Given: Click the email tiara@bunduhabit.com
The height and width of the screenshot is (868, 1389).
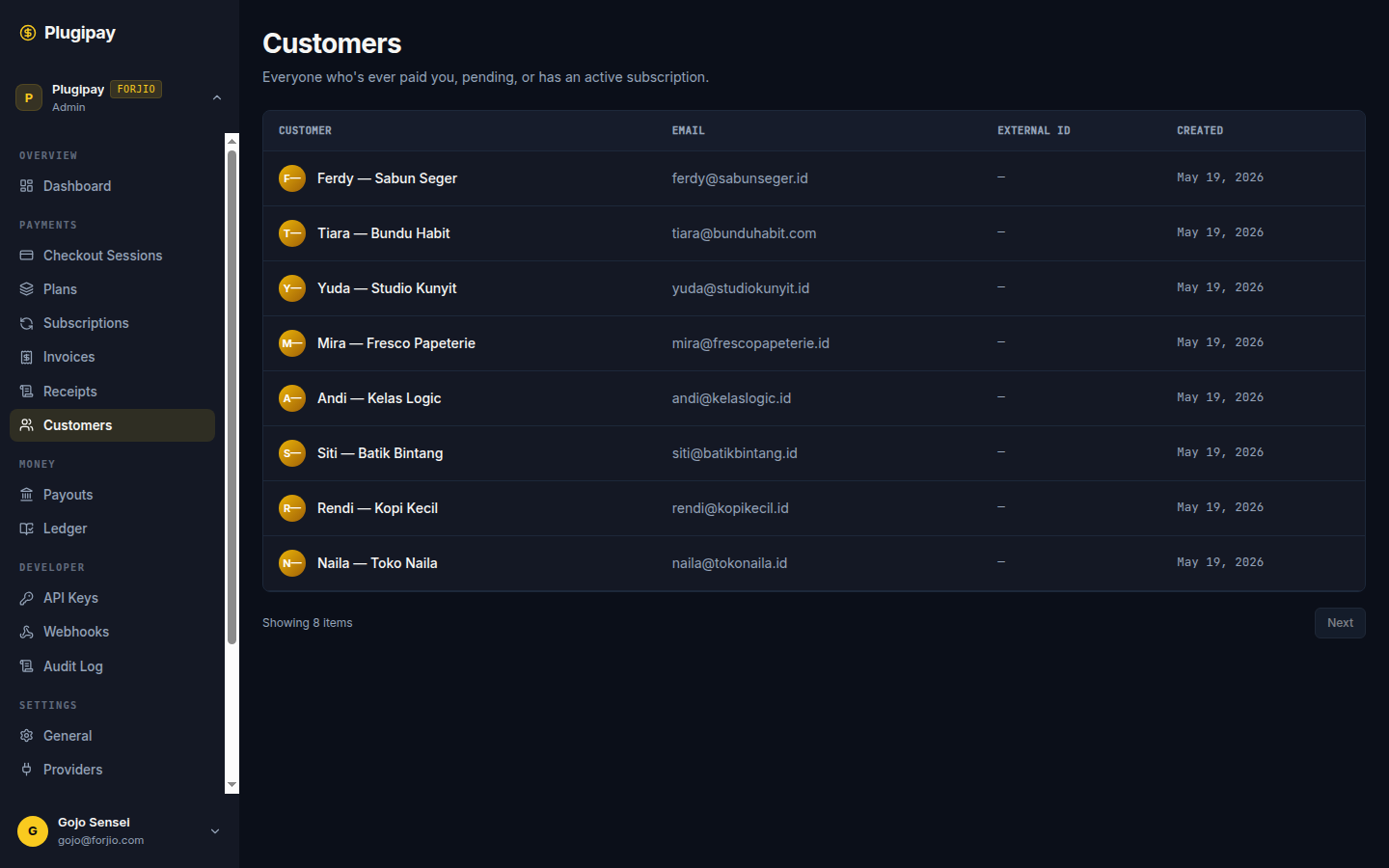Looking at the screenshot, I should 744,233.
